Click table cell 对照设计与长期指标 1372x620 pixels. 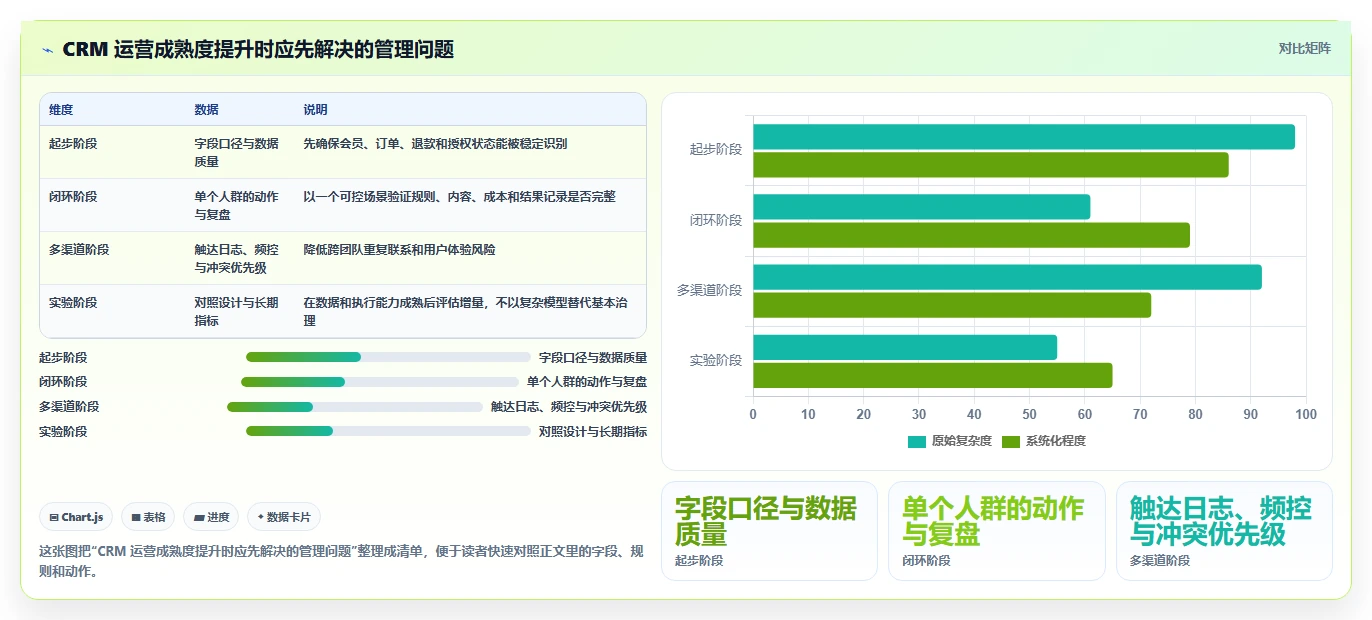pos(237,311)
